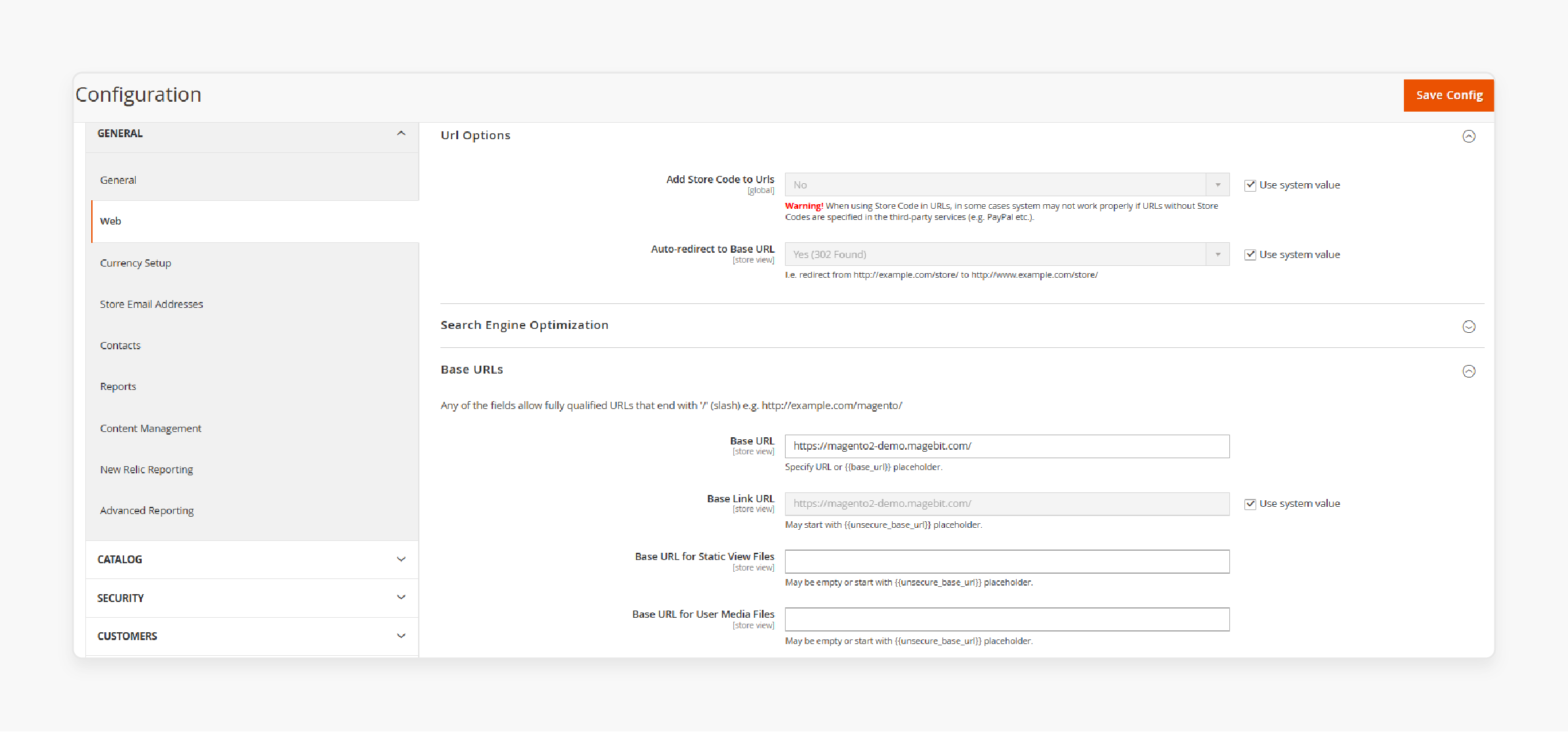The height and width of the screenshot is (732, 1568).
Task: Click the Base Link URL field
Action: (1007, 504)
